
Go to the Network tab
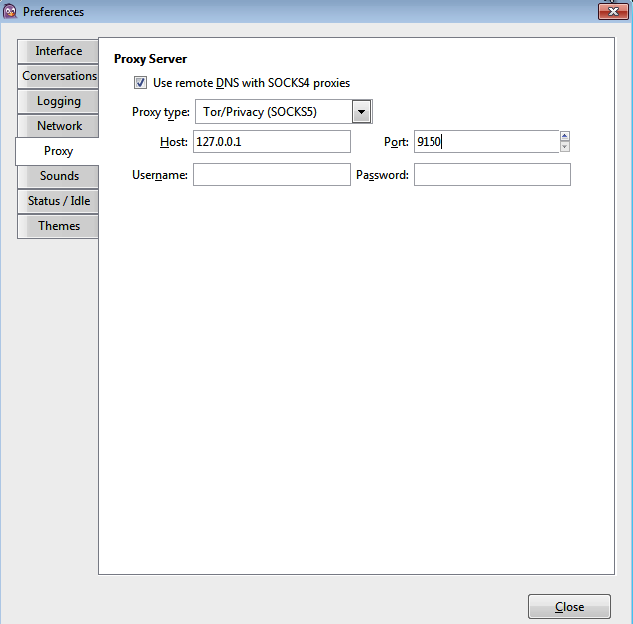(58, 126)
